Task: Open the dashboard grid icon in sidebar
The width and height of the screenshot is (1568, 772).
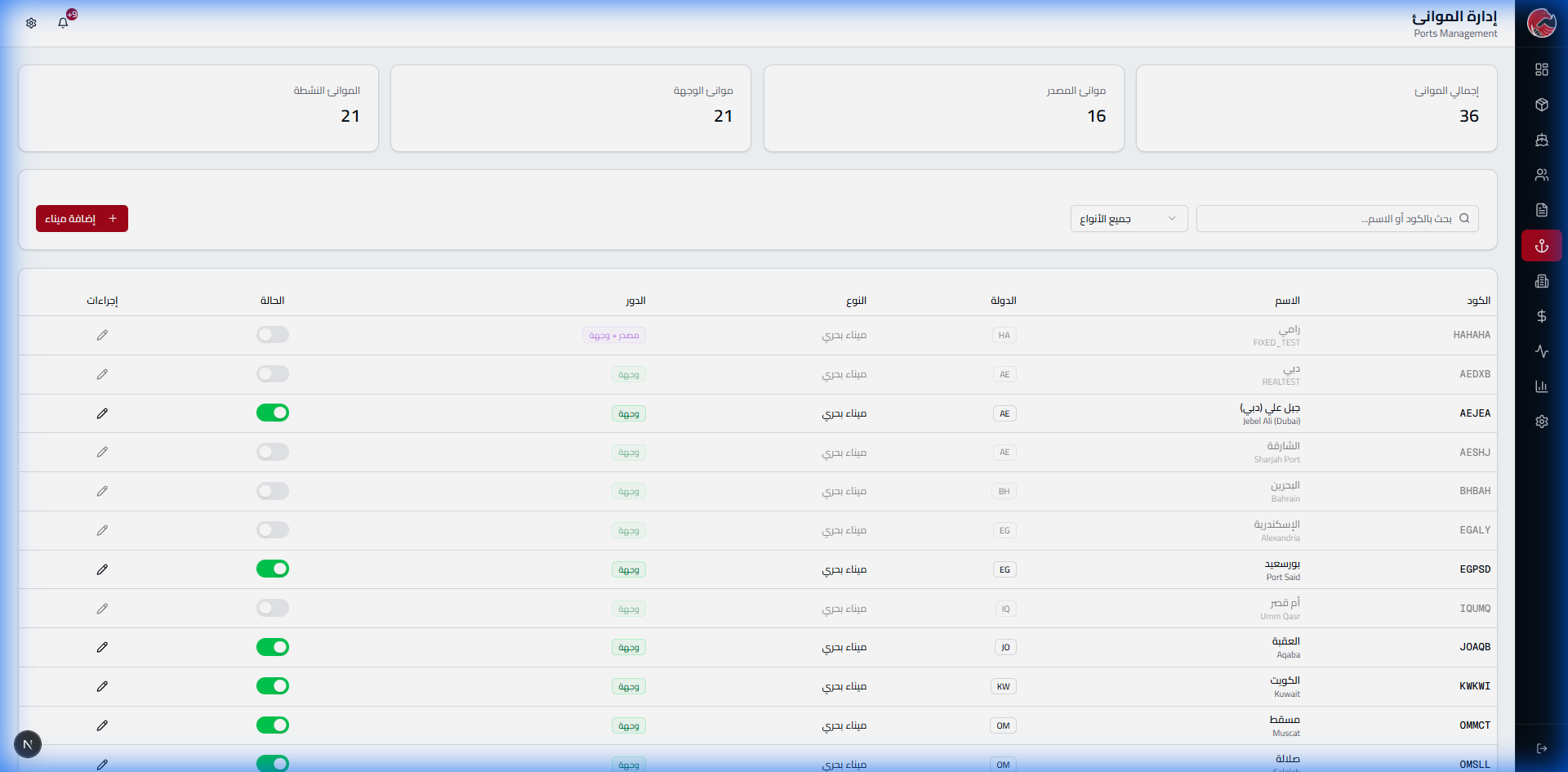Action: pyautogui.click(x=1541, y=69)
